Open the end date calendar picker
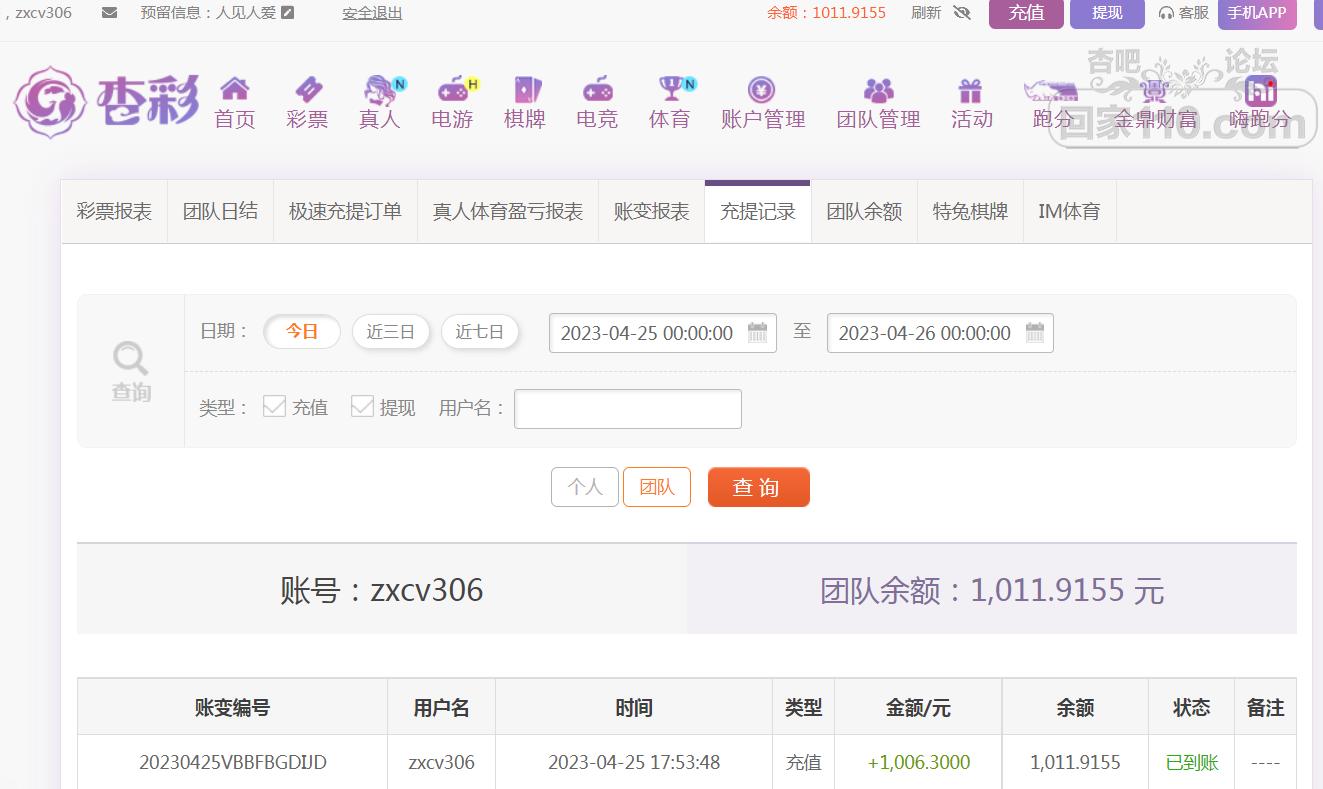This screenshot has width=1323, height=789. pos(1035,333)
